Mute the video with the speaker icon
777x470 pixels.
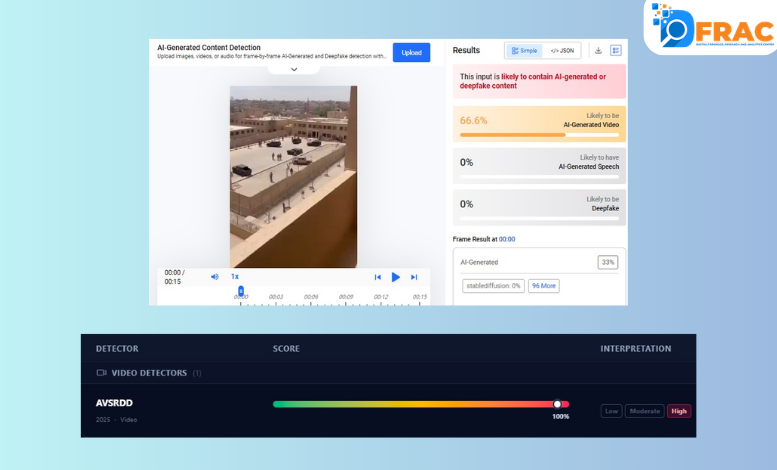214,277
